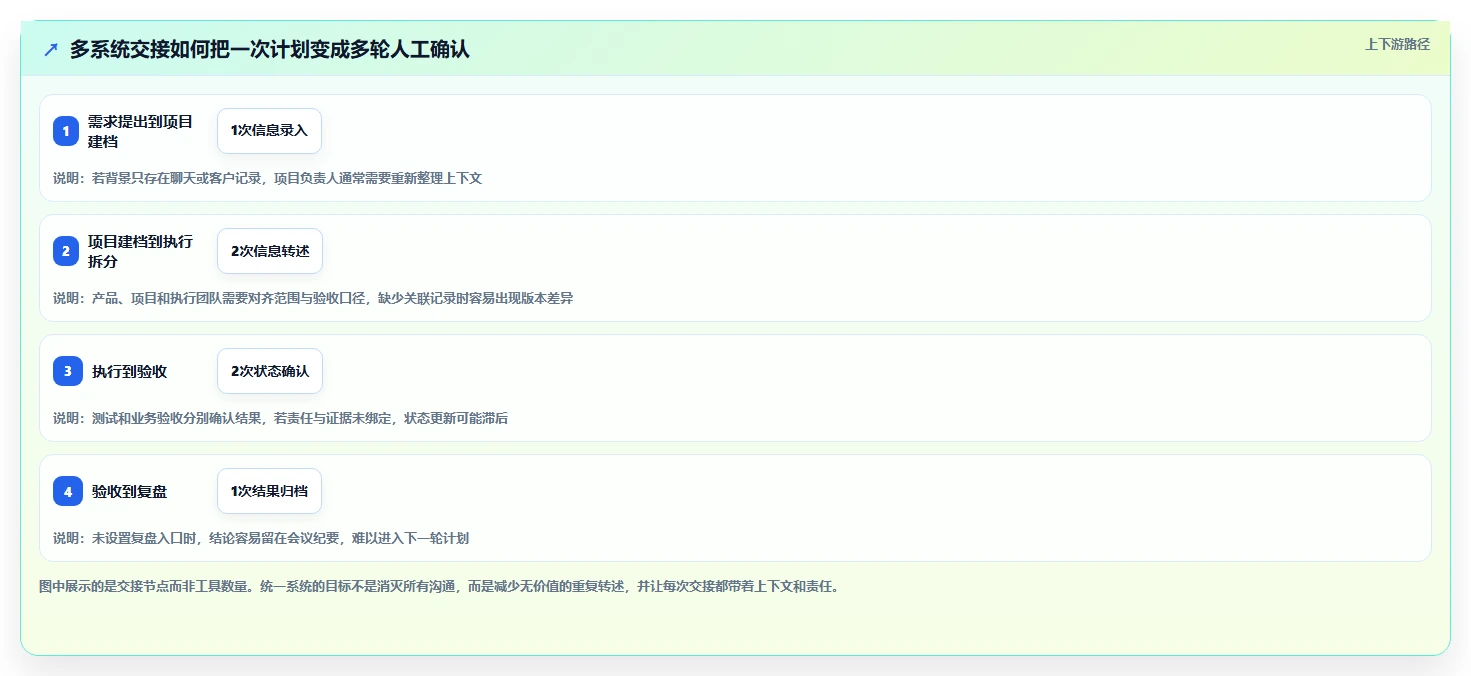Click the 1次信息录入 pill
This screenshot has height=676, width=1471.
coord(269,131)
